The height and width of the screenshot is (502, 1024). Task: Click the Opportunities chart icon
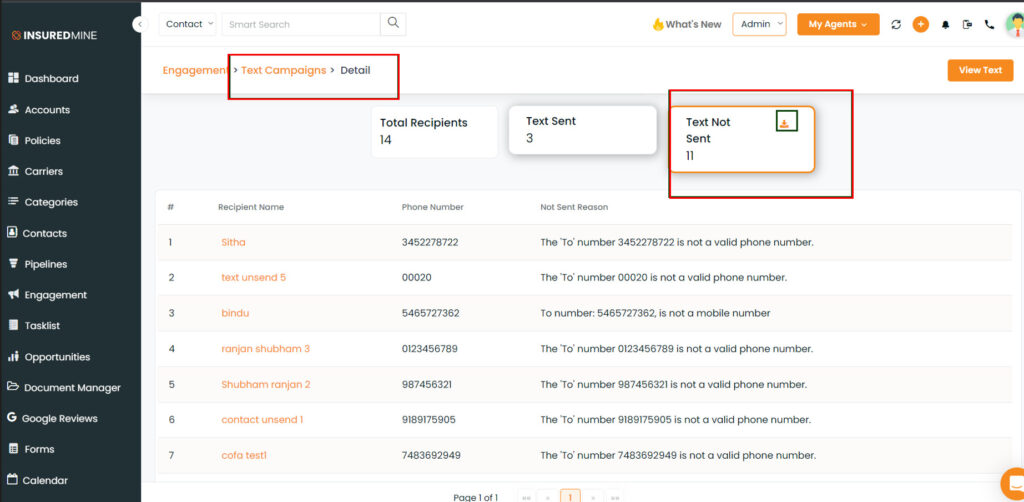(x=12, y=356)
